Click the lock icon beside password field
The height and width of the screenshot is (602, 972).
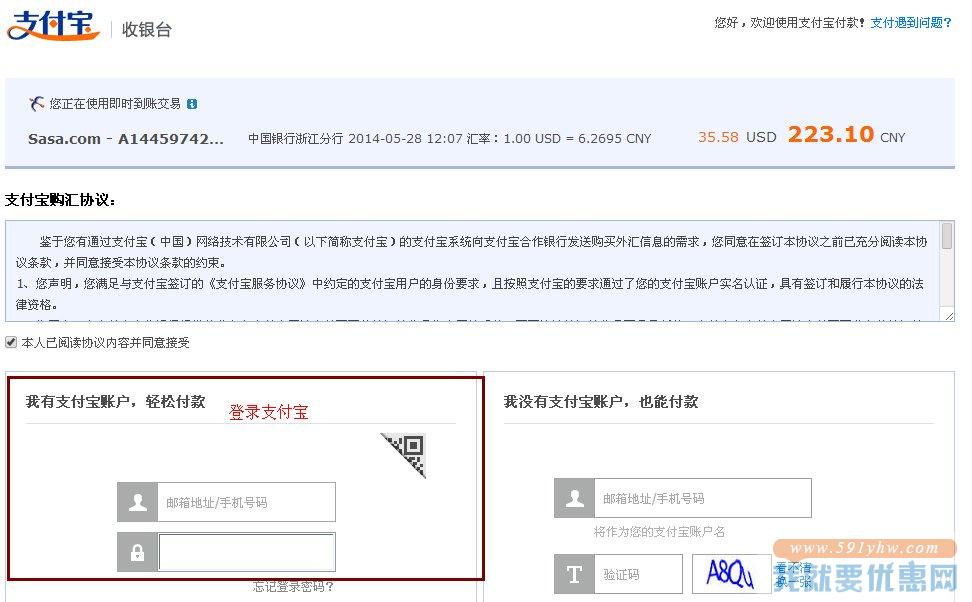(x=138, y=552)
